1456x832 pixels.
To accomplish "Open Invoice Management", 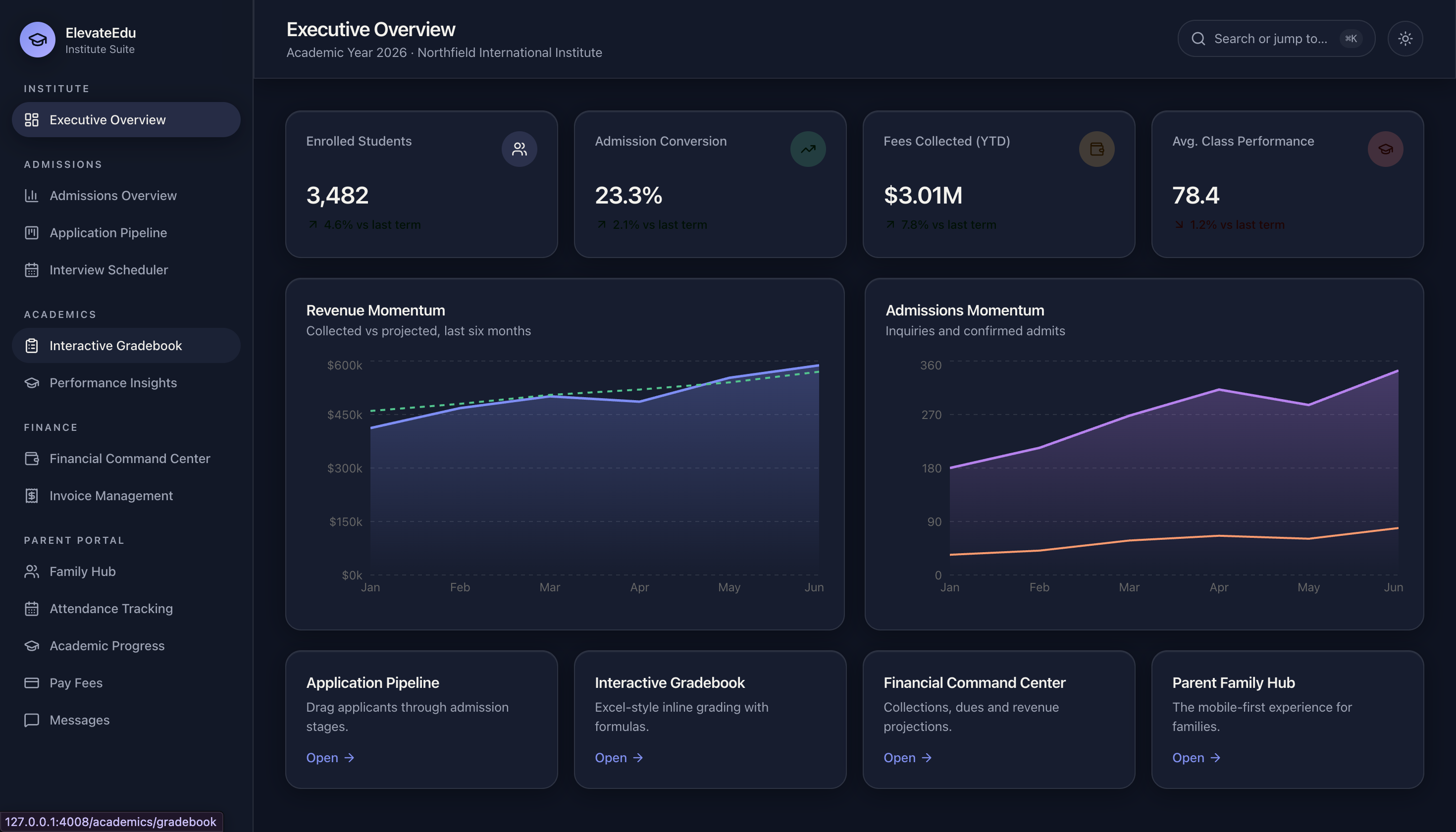I will pyautogui.click(x=126, y=495).
